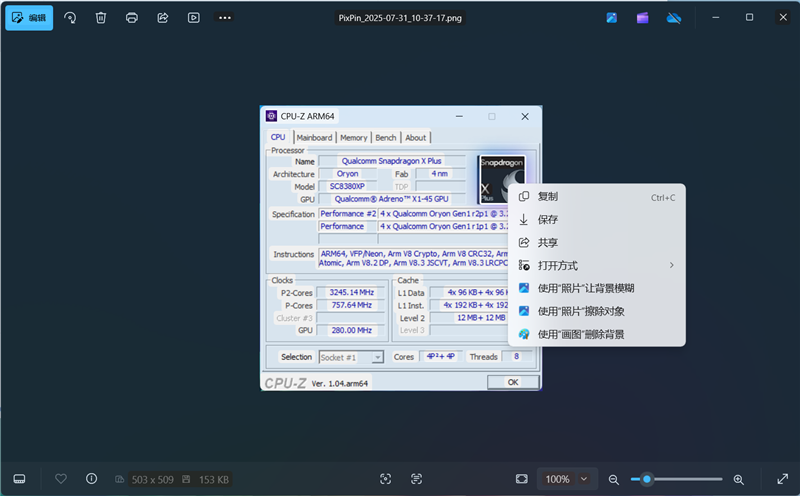800x496 pixels.
Task: Rotate the image with the rotate icon
Action: coord(70,18)
